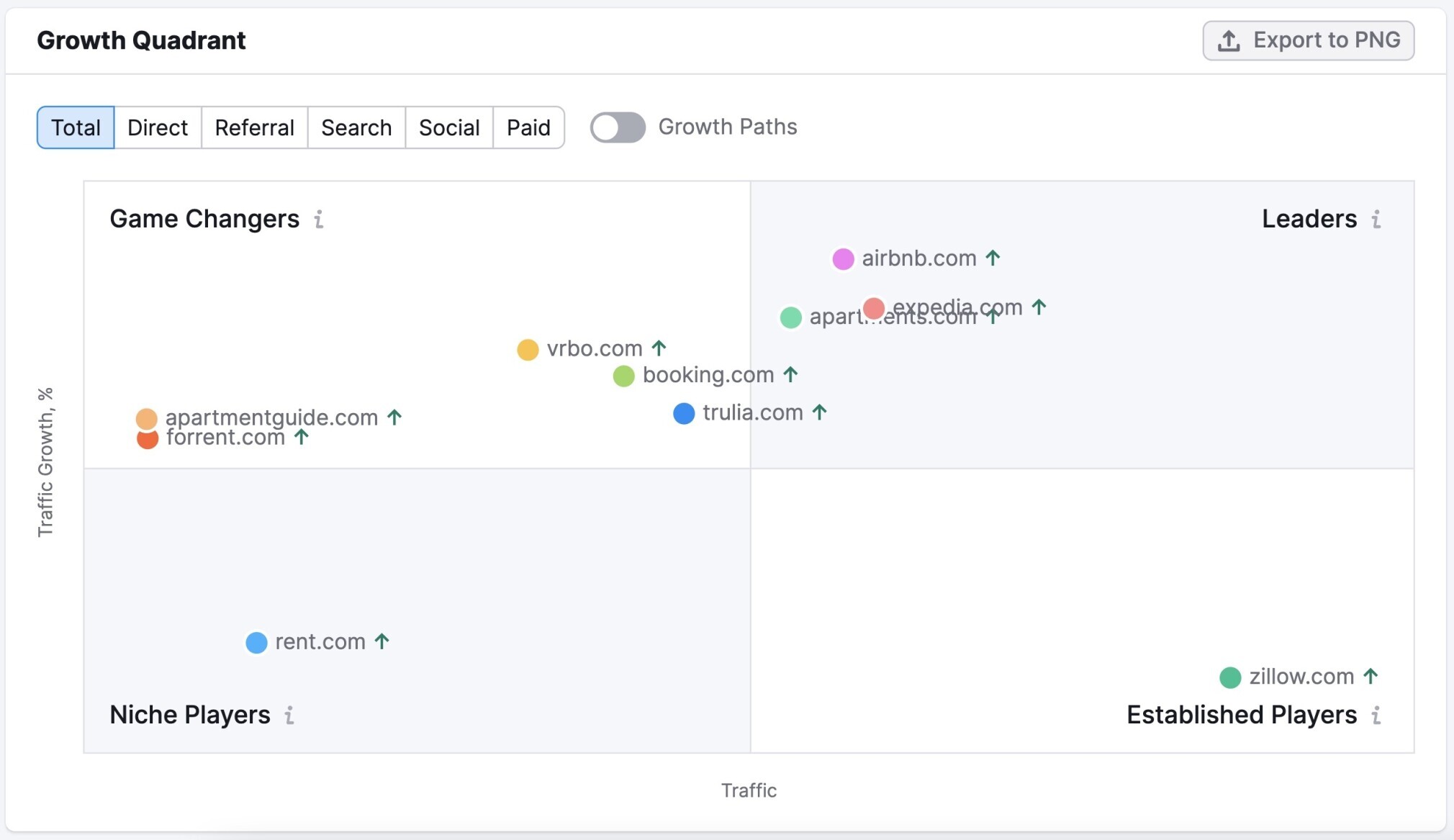This screenshot has height=840, width=1454.
Task: Click the up arrow next to airbnb.com
Action: coord(993,258)
